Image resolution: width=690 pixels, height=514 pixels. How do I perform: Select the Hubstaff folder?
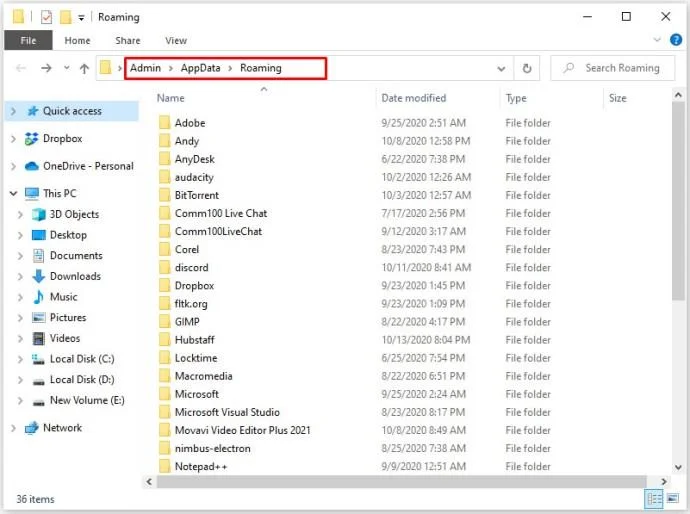tap(195, 340)
